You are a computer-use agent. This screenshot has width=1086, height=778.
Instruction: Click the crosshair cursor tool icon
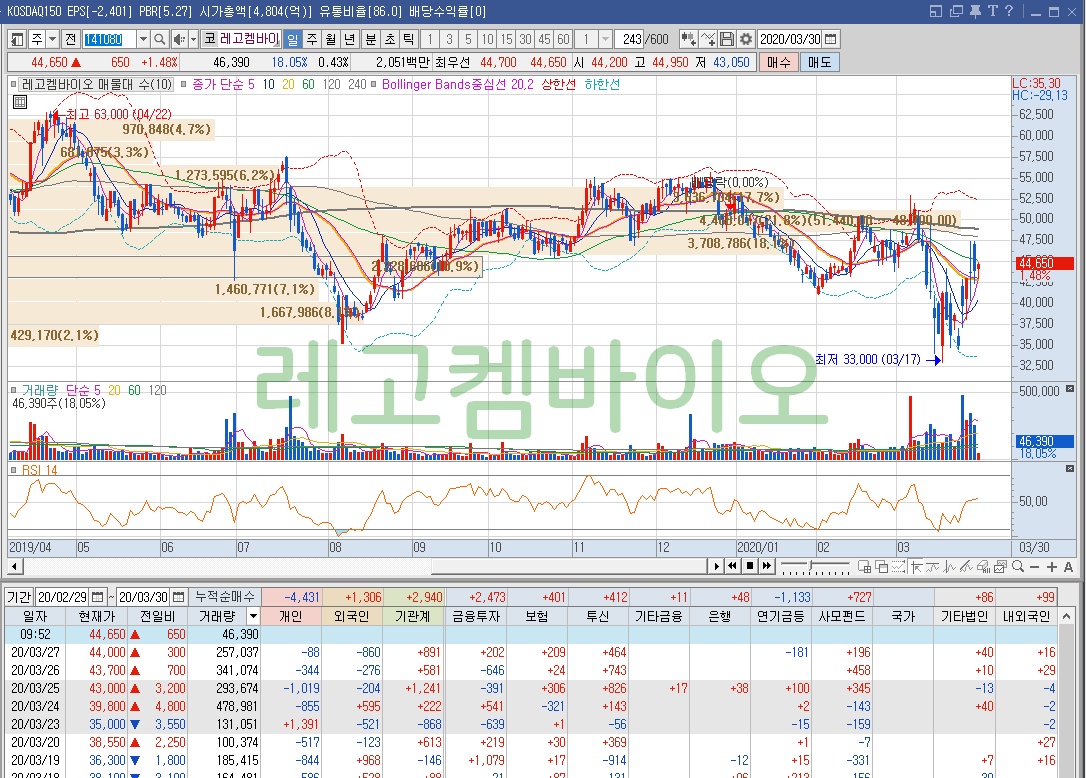click(x=916, y=566)
